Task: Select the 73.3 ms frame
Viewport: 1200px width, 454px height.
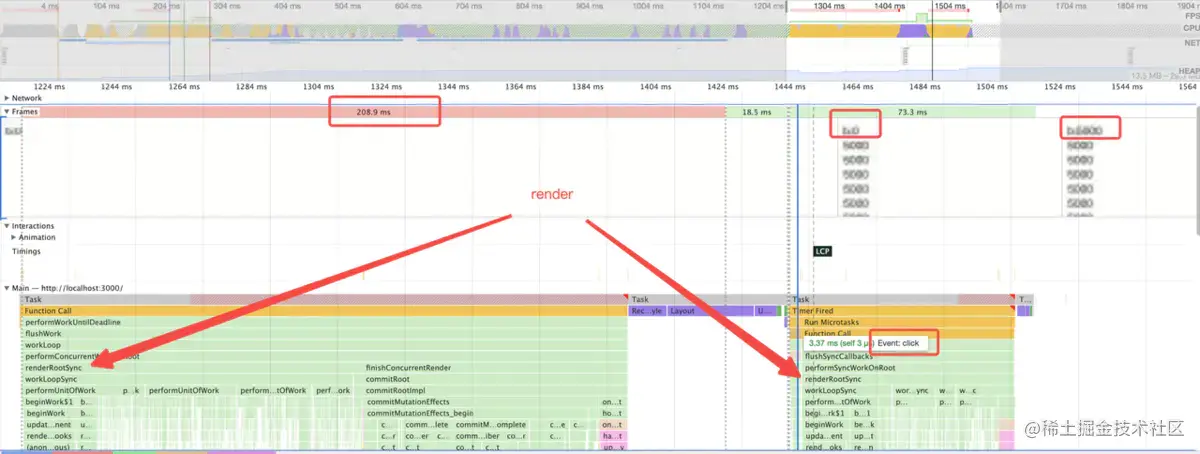Action: [x=912, y=112]
